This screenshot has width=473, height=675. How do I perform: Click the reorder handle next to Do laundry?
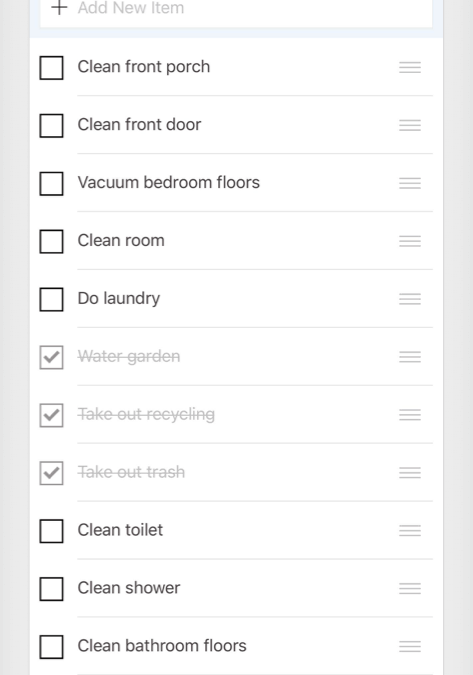[x=410, y=299]
